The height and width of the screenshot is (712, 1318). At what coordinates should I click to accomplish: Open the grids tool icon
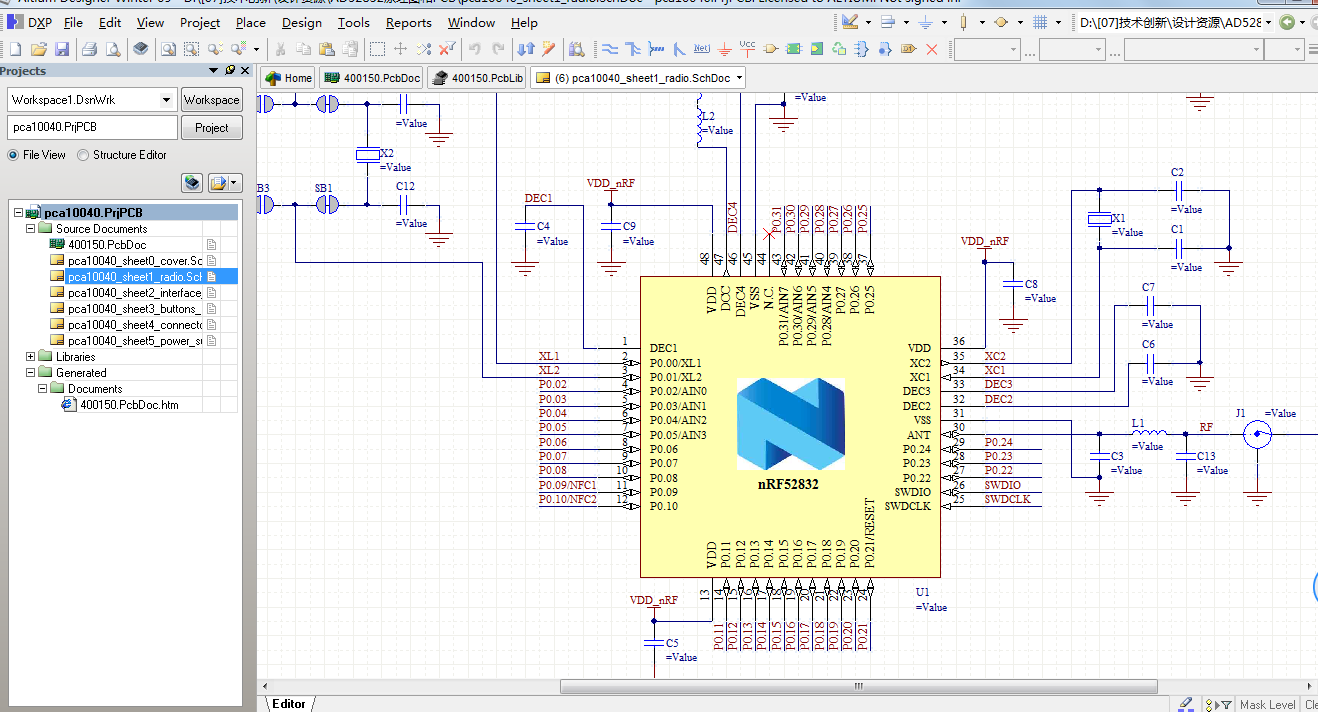tap(1040, 22)
